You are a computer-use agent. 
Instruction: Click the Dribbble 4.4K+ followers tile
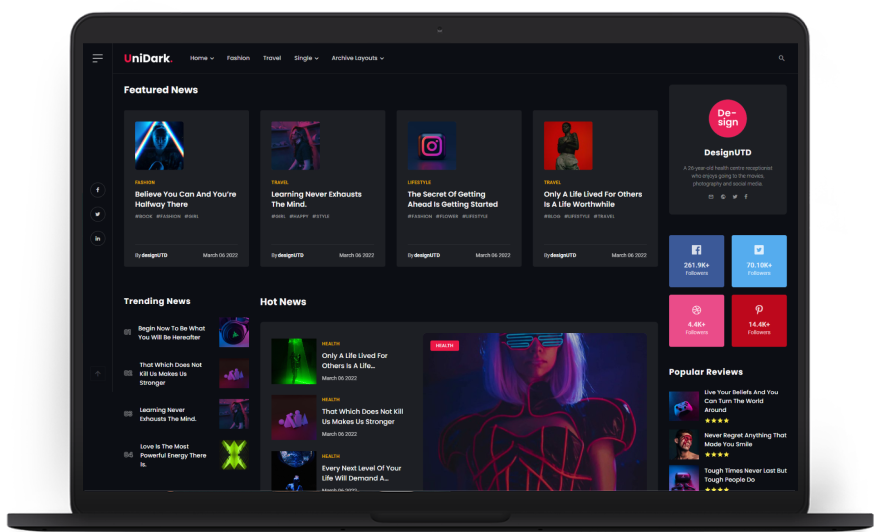click(x=696, y=320)
